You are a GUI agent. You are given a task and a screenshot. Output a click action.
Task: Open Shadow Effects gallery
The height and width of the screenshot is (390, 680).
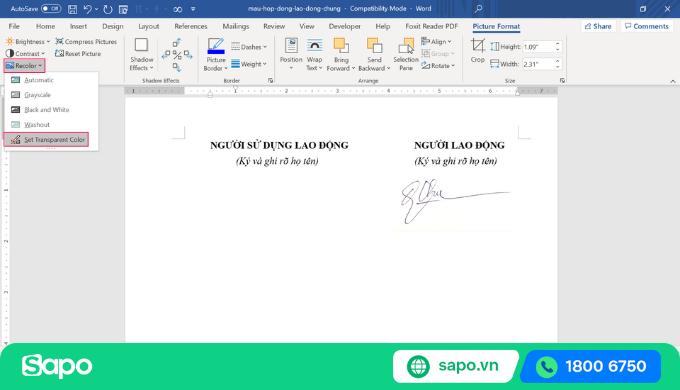point(142,55)
